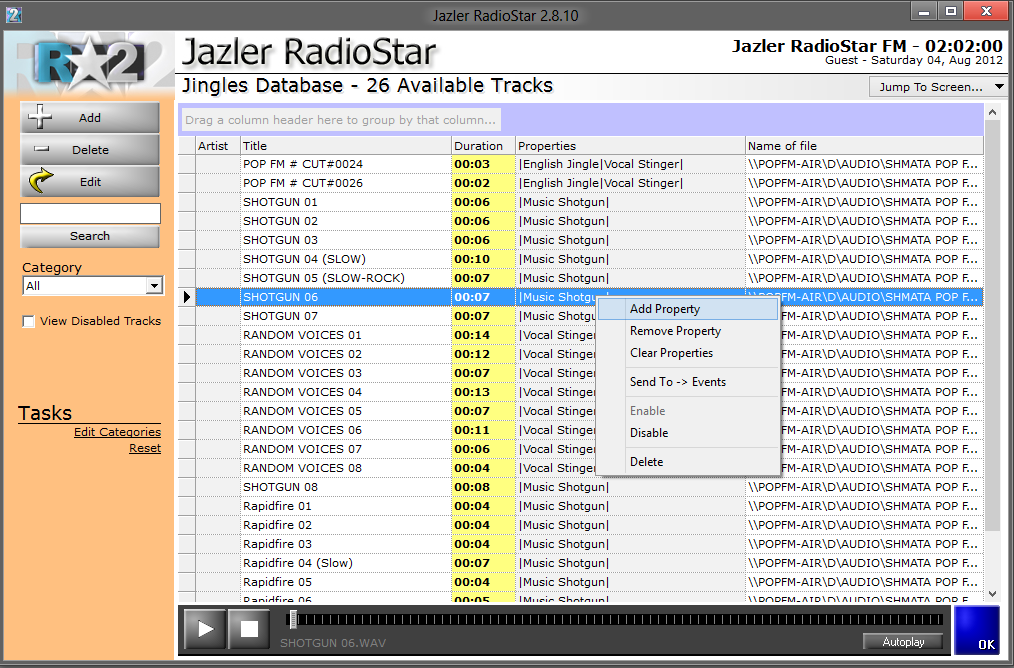Click the 00:14 duration of RANDOM VOICES 01
The width and height of the screenshot is (1014, 668).
tap(483, 335)
